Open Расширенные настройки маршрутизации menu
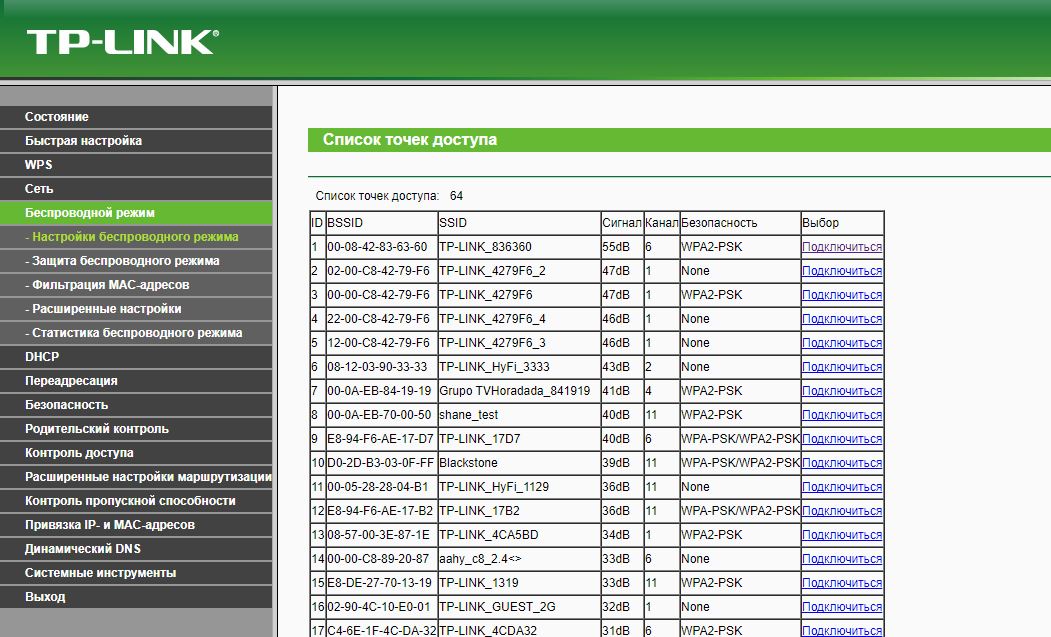The width and height of the screenshot is (1051, 637). (x=136, y=477)
